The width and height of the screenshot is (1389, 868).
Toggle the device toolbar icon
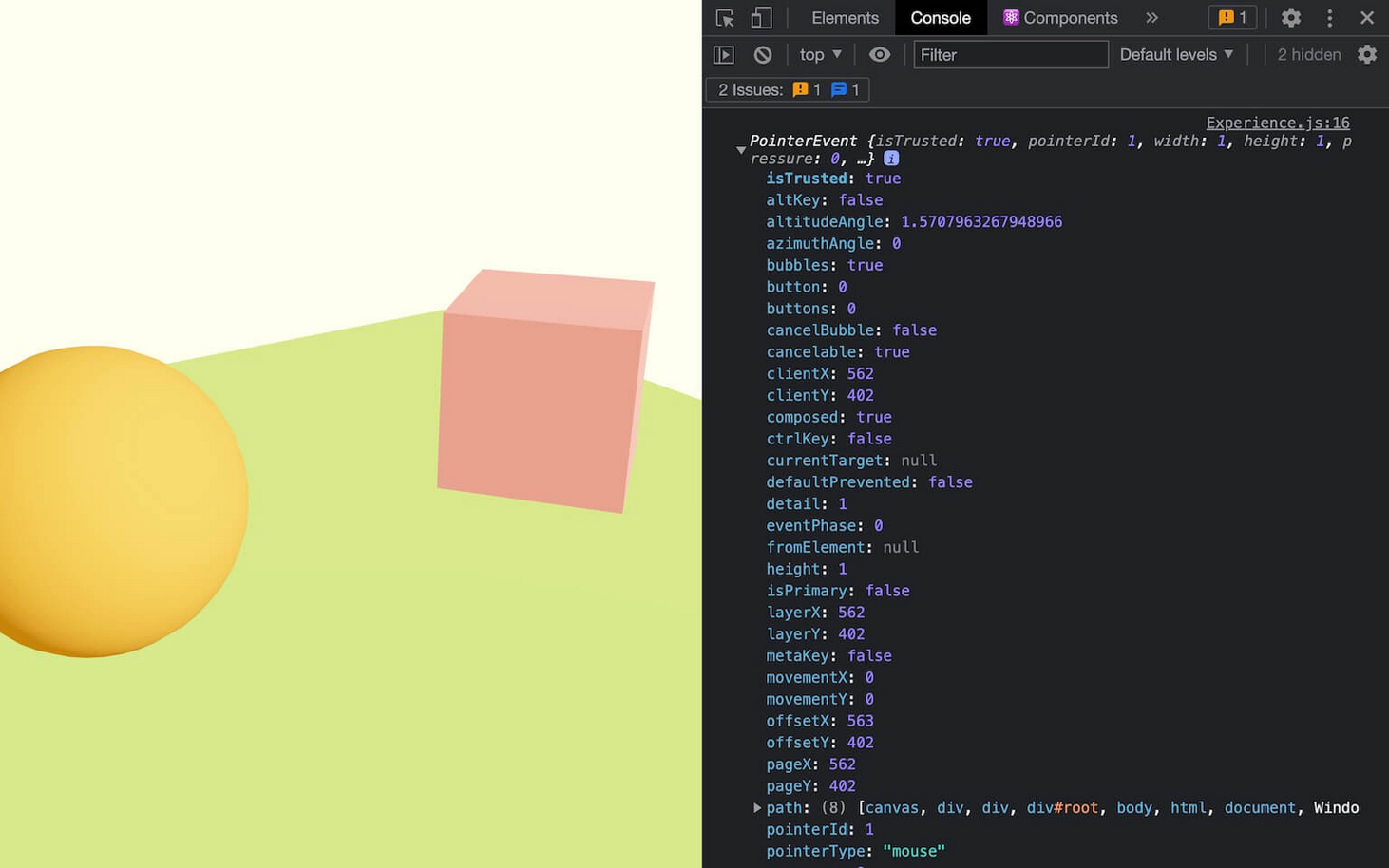(x=761, y=18)
